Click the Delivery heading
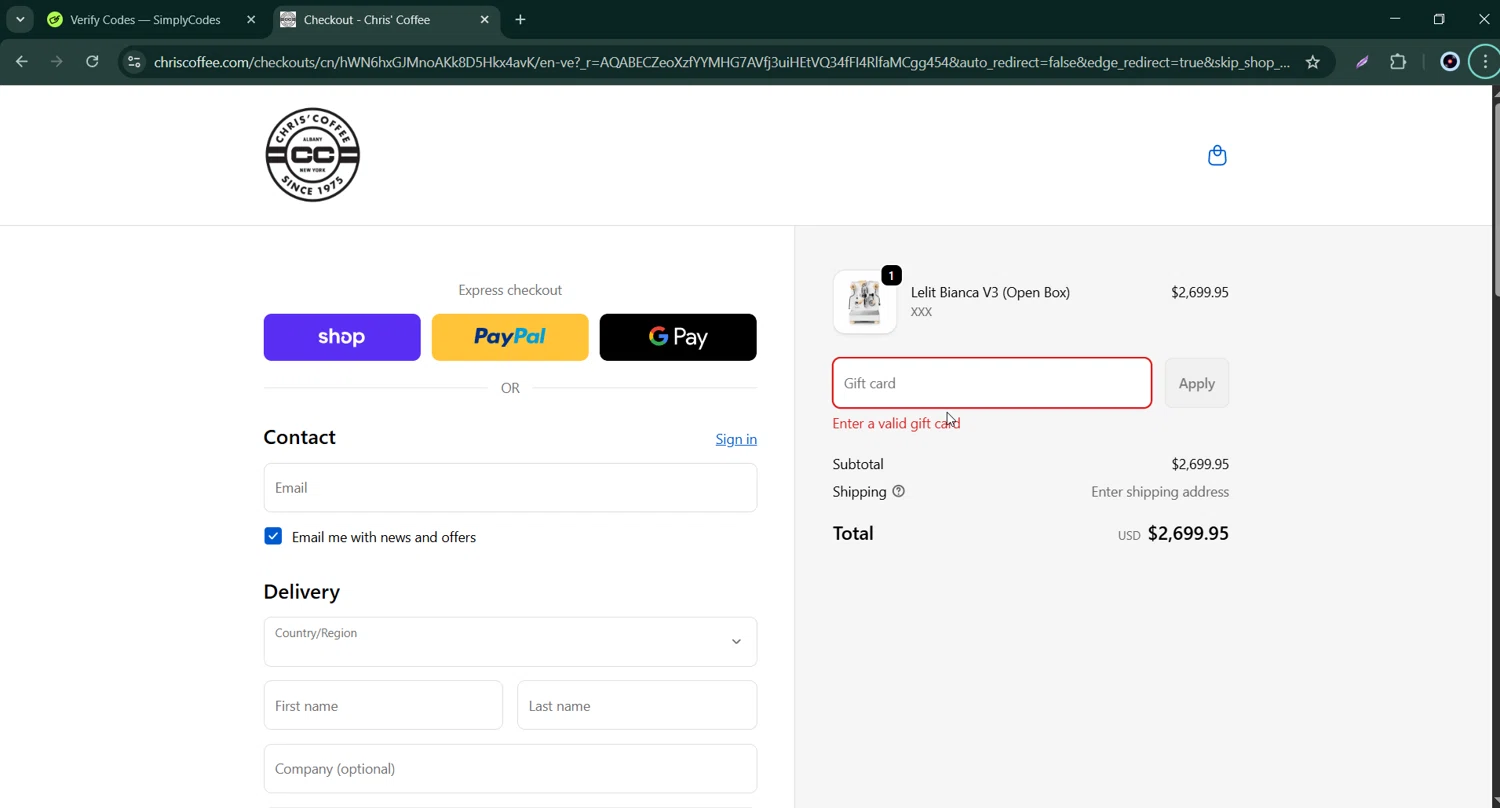The image size is (1500, 808). tap(302, 591)
